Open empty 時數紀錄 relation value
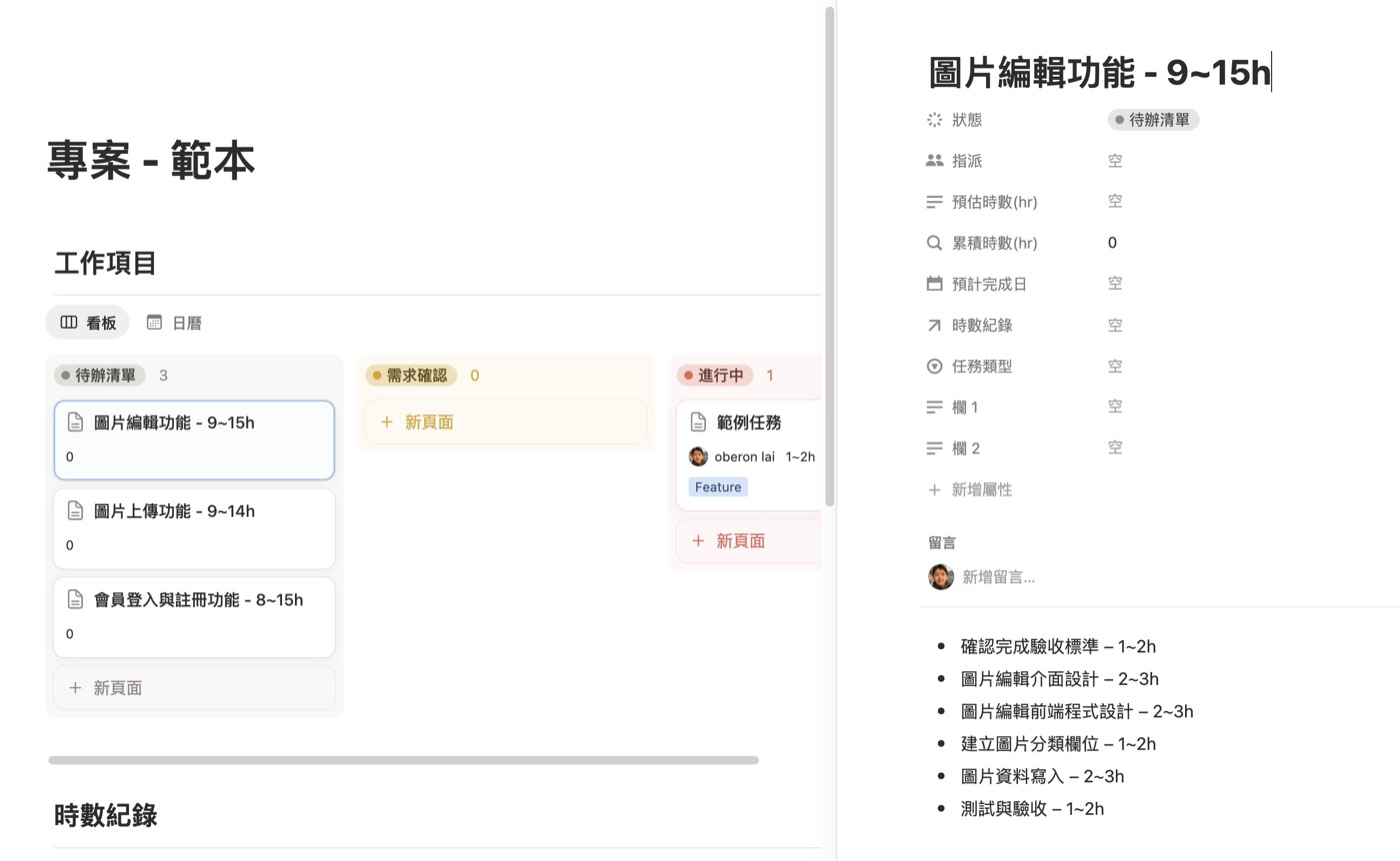 [x=1115, y=325]
